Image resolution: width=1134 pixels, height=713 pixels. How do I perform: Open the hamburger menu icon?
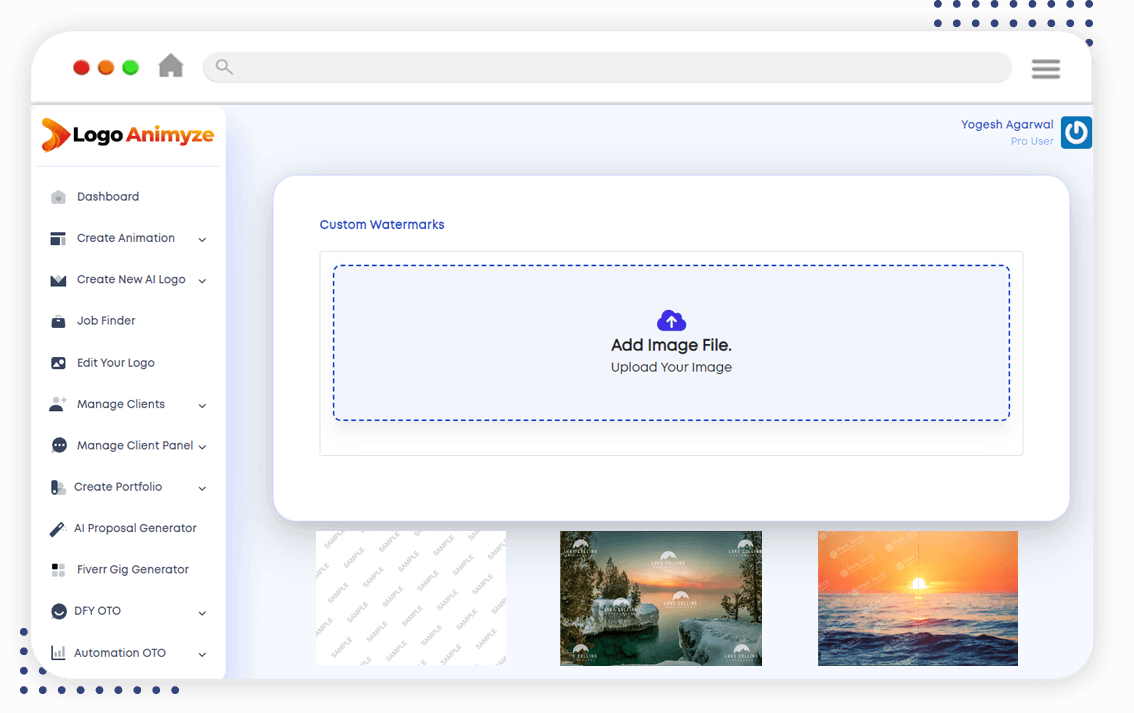(1045, 69)
